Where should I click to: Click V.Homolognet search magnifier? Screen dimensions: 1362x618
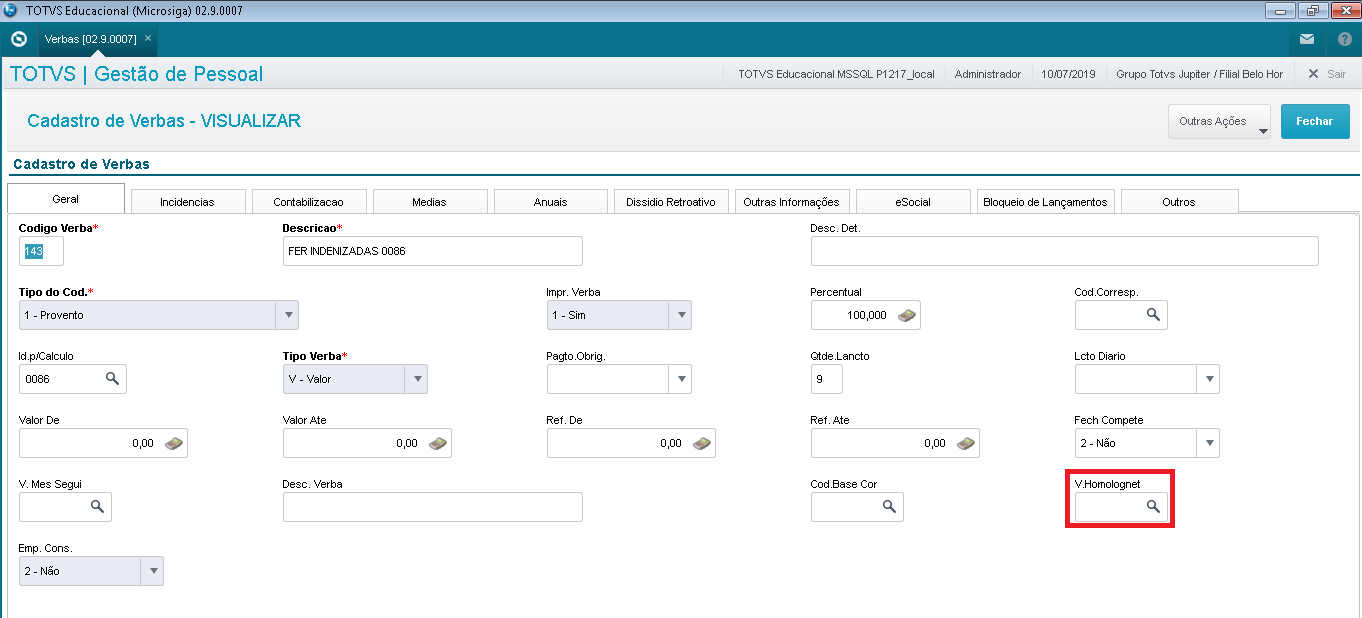tap(1153, 507)
